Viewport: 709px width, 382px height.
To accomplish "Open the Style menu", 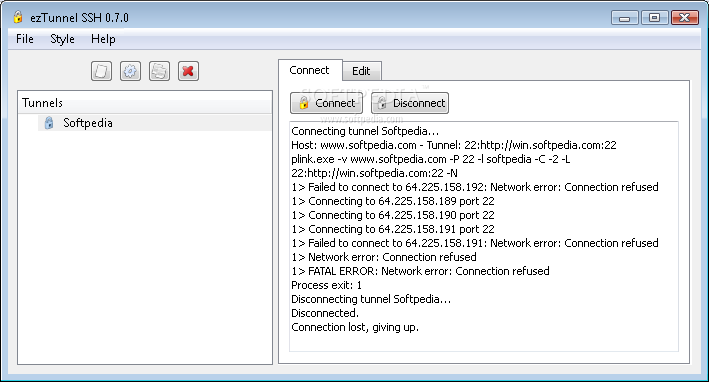I will [62, 39].
